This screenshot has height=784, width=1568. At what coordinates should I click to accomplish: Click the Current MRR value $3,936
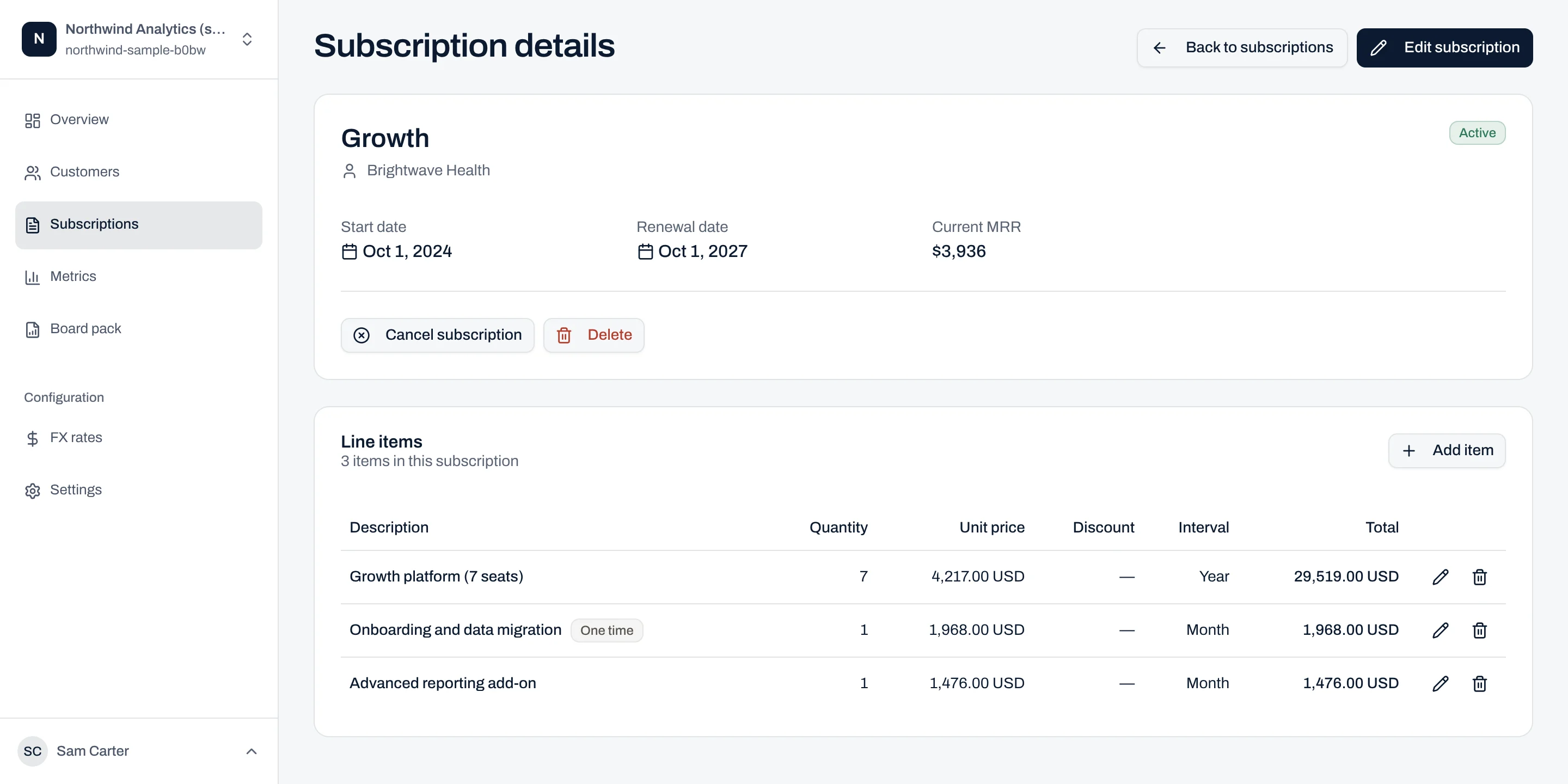959,252
